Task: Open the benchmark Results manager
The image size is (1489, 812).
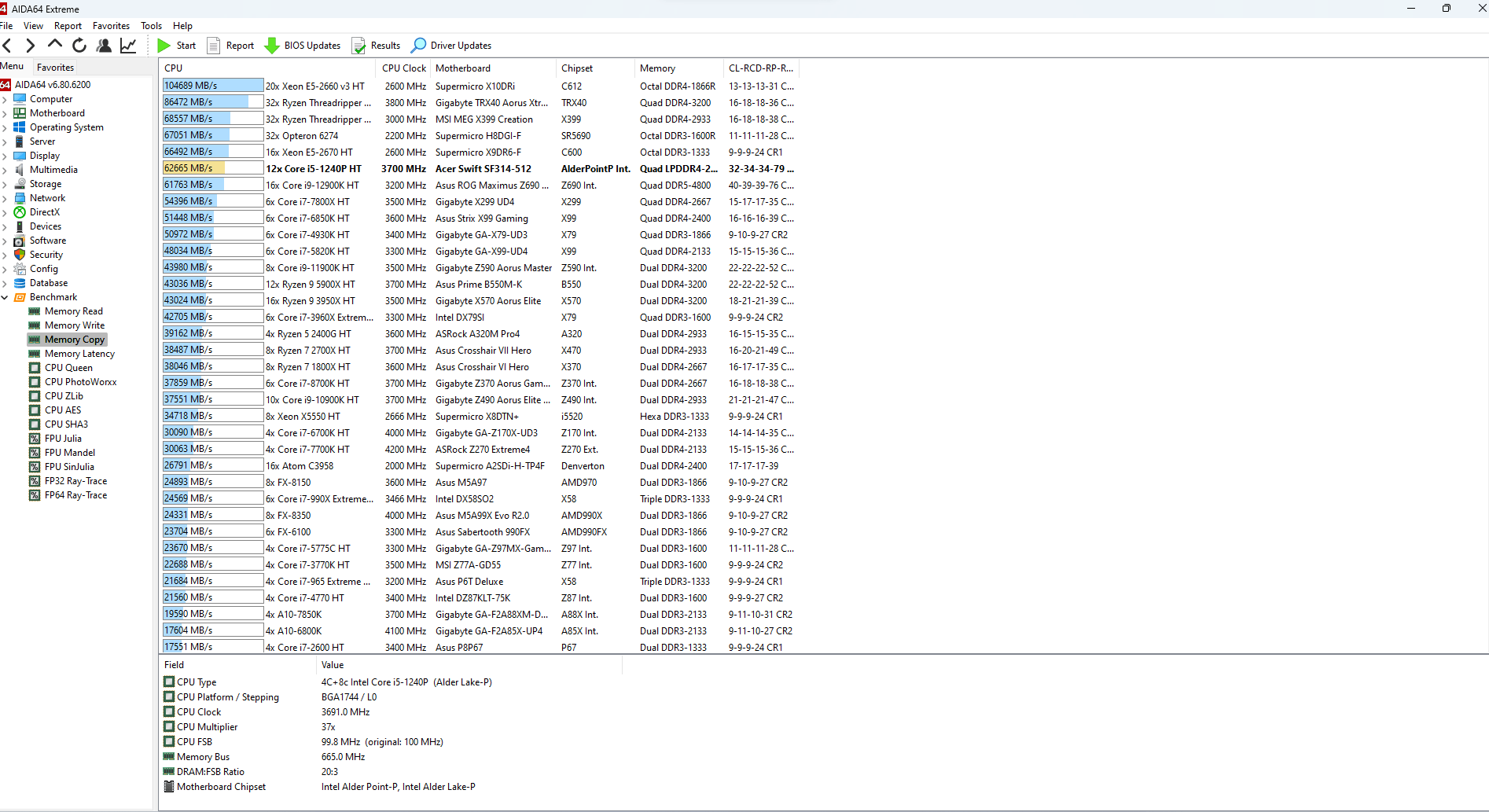Action: 377,46
